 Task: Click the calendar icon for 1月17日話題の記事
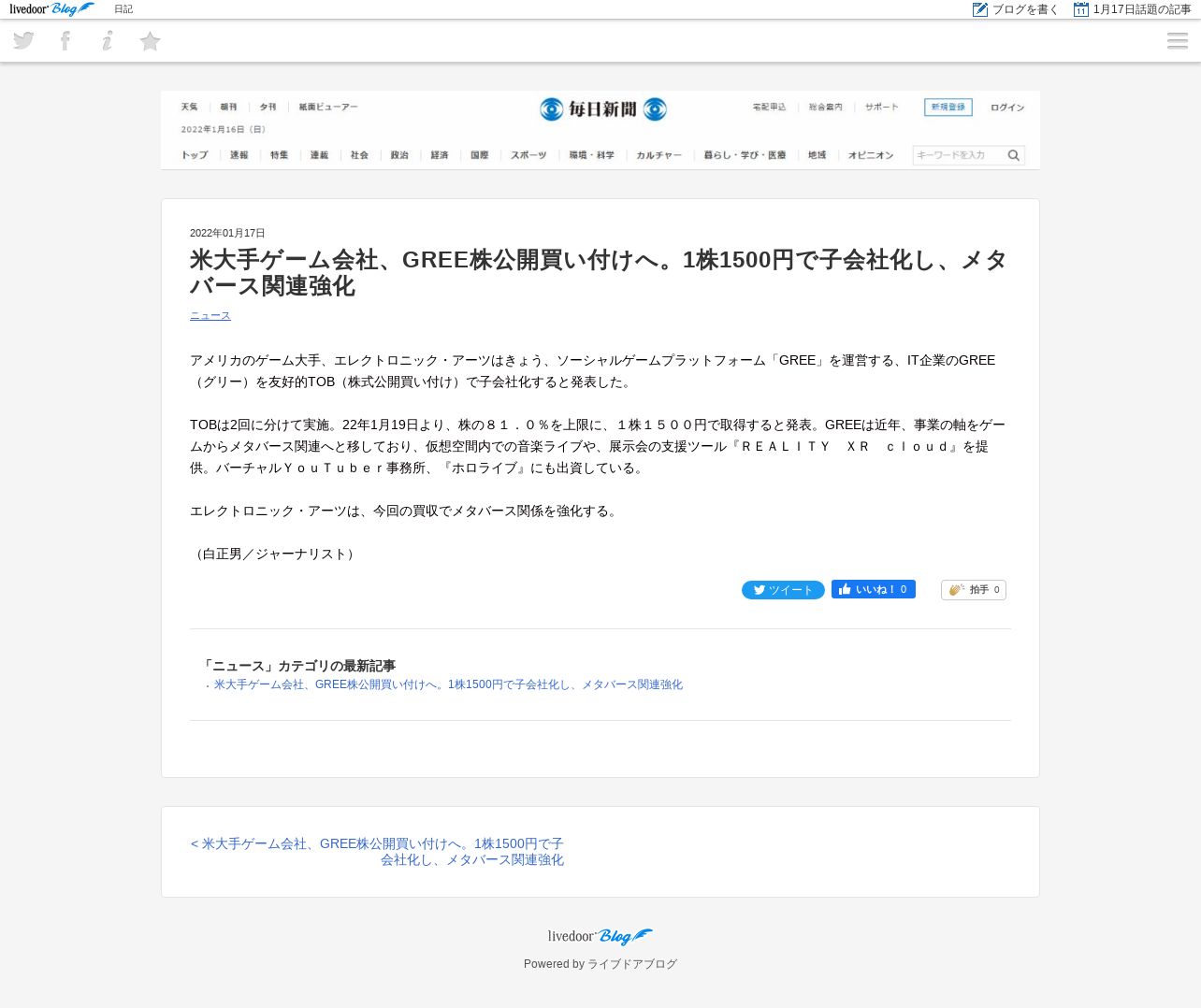tap(1081, 9)
